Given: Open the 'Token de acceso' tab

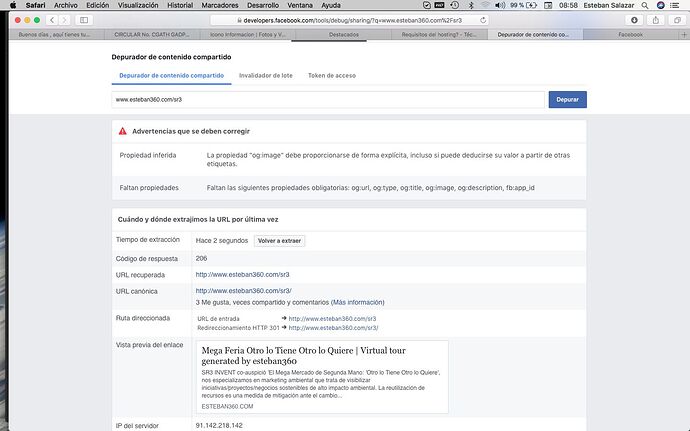Looking at the screenshot, I should [x=332, y=75].
